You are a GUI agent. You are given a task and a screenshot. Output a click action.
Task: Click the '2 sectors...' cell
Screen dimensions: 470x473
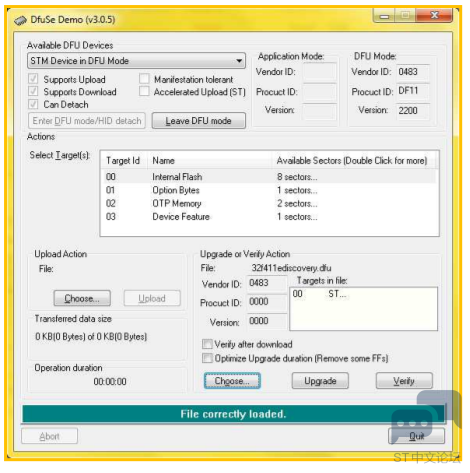(297, 204)
